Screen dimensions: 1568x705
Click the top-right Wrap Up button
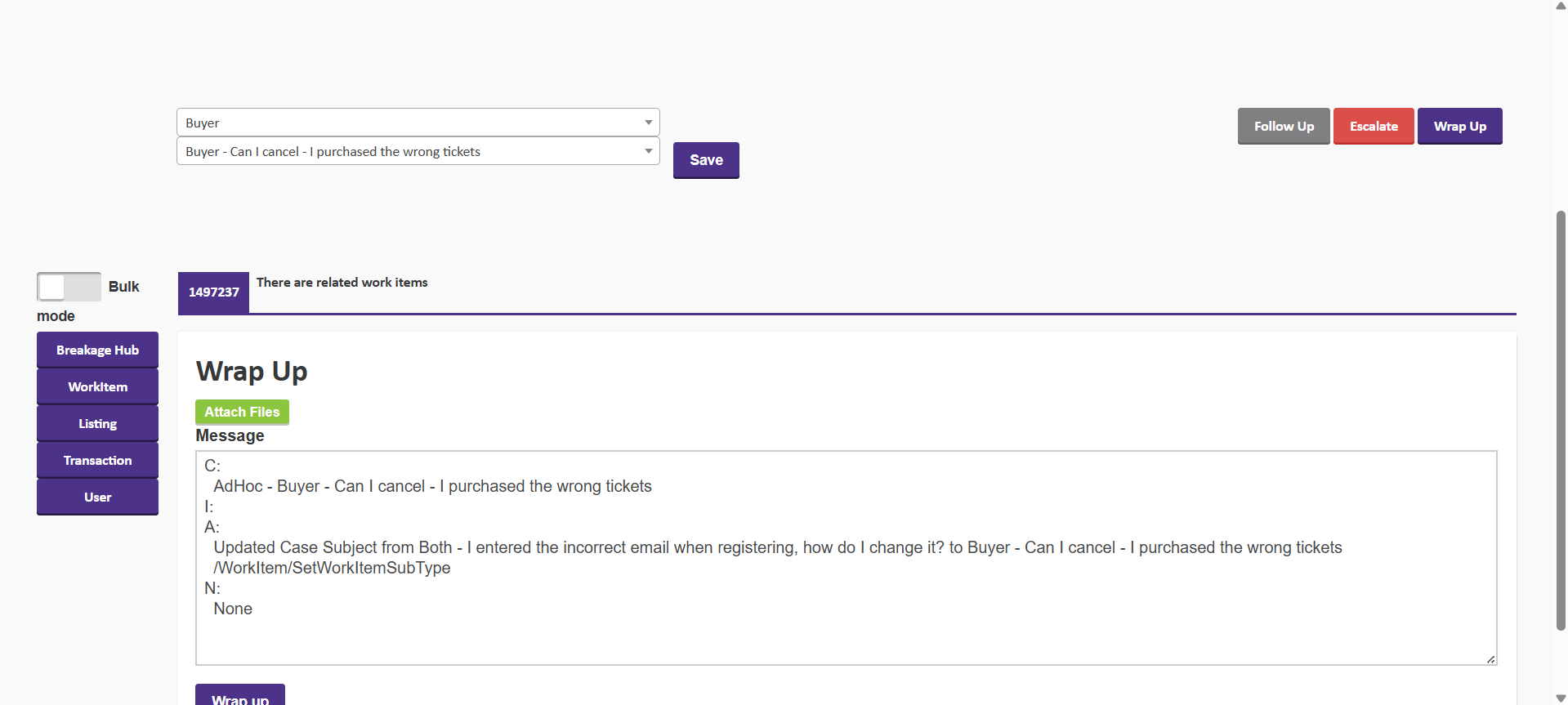[1459, 127]
